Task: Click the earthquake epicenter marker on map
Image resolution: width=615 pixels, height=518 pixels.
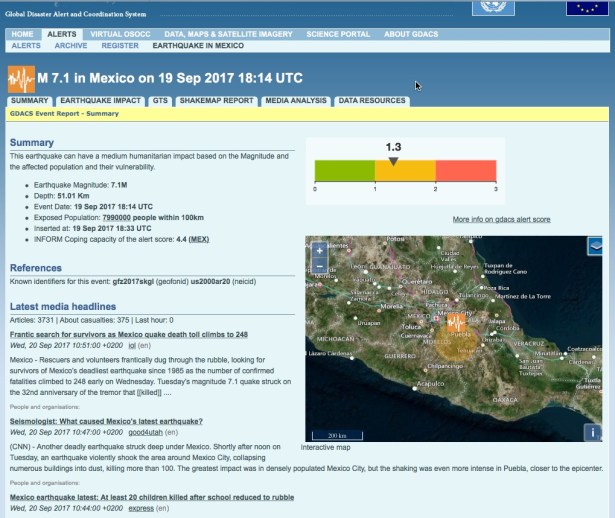Action: point(457,324)
